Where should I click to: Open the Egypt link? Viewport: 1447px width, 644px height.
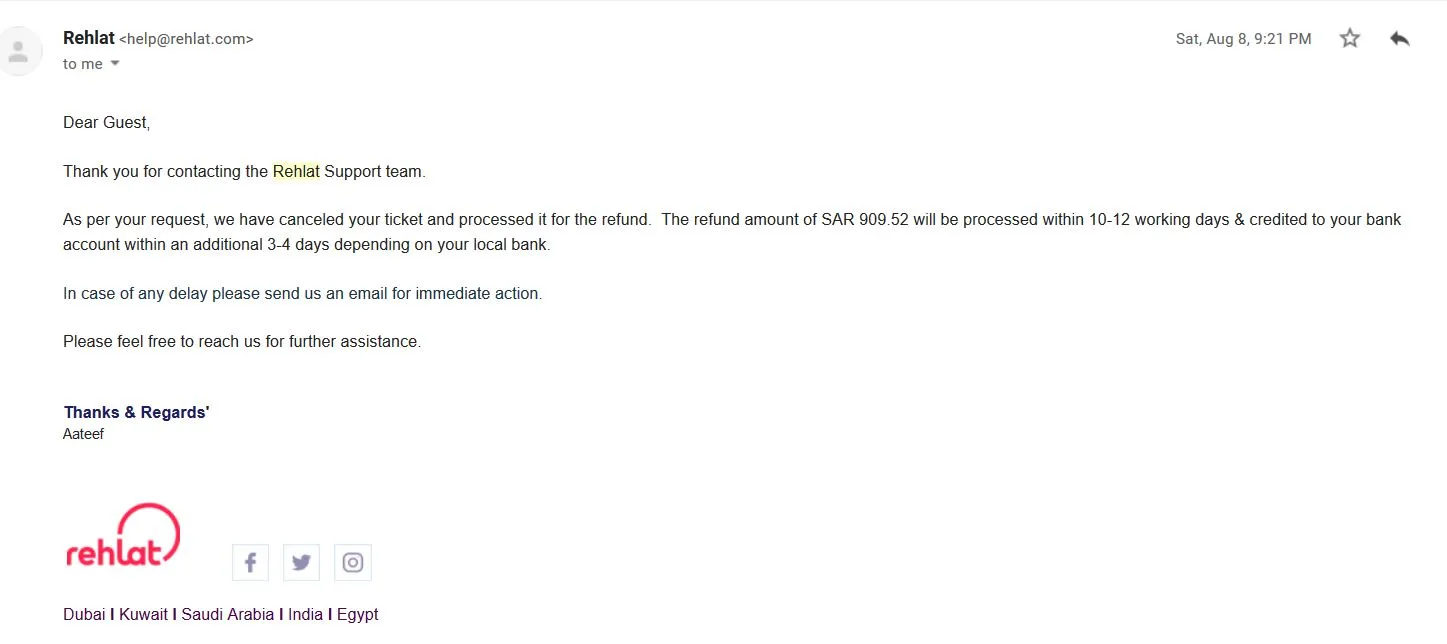357,614
